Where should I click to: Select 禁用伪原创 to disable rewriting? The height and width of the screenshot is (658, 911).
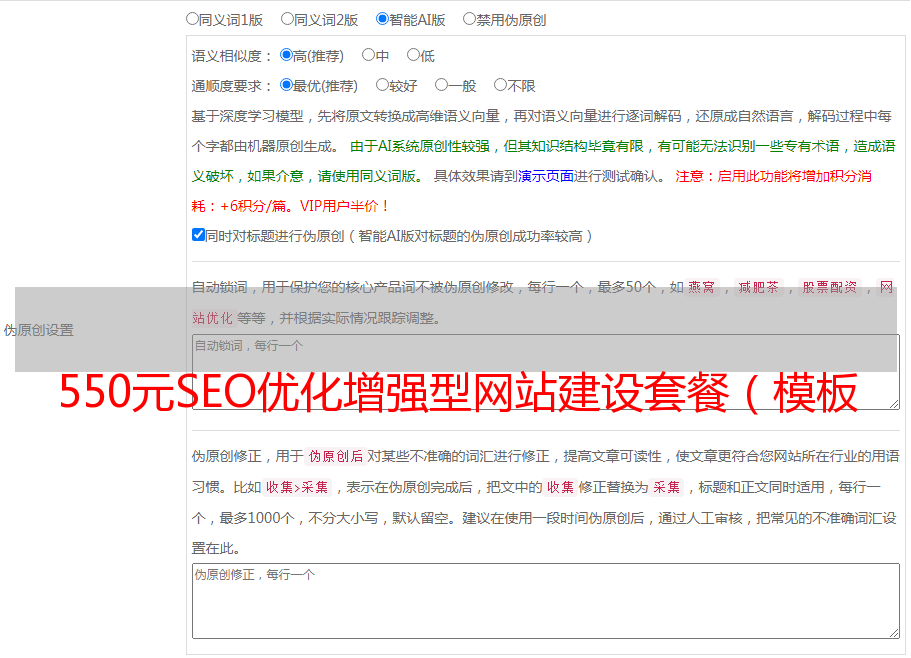click(470, 19)
